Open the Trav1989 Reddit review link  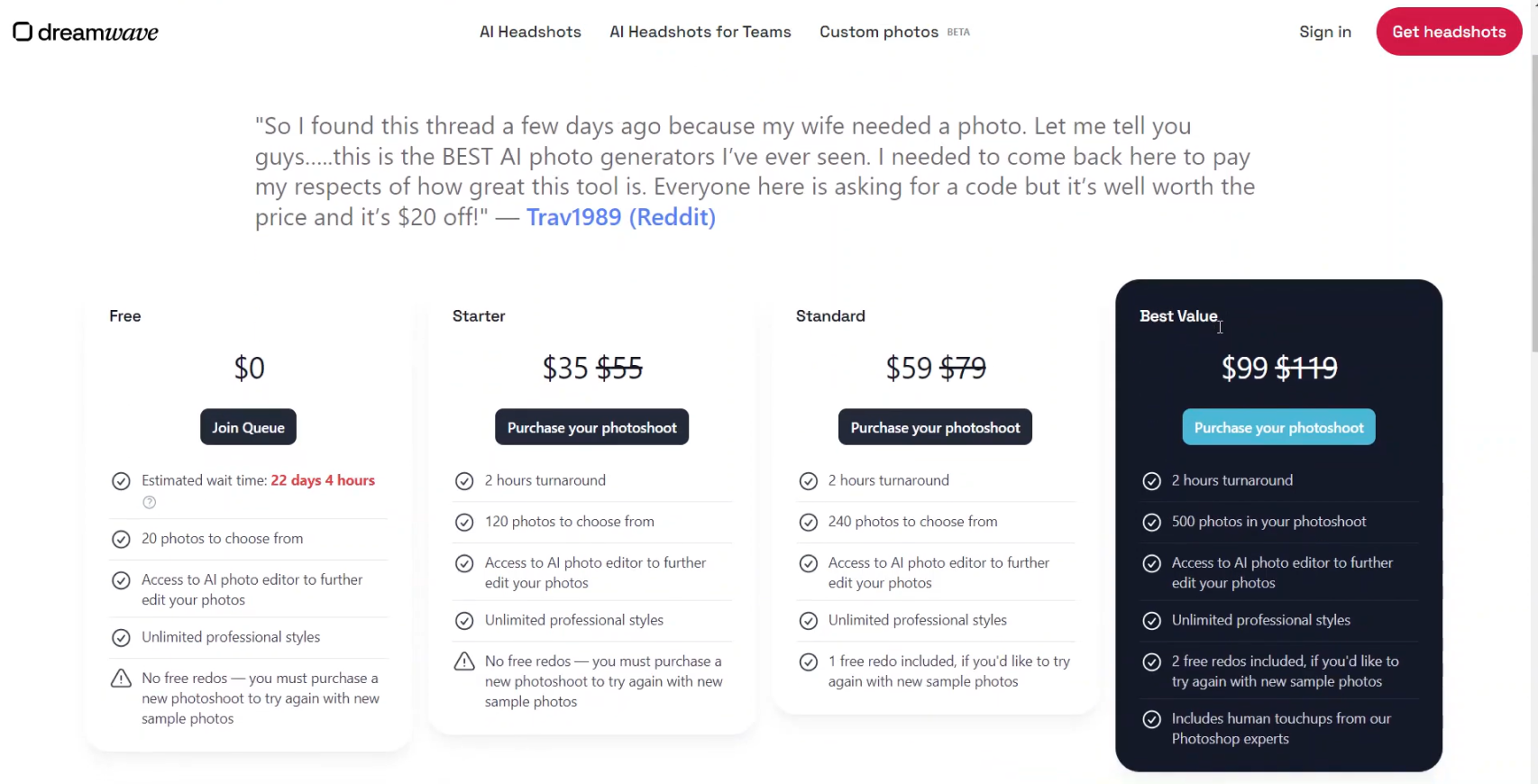pos(620,217)
